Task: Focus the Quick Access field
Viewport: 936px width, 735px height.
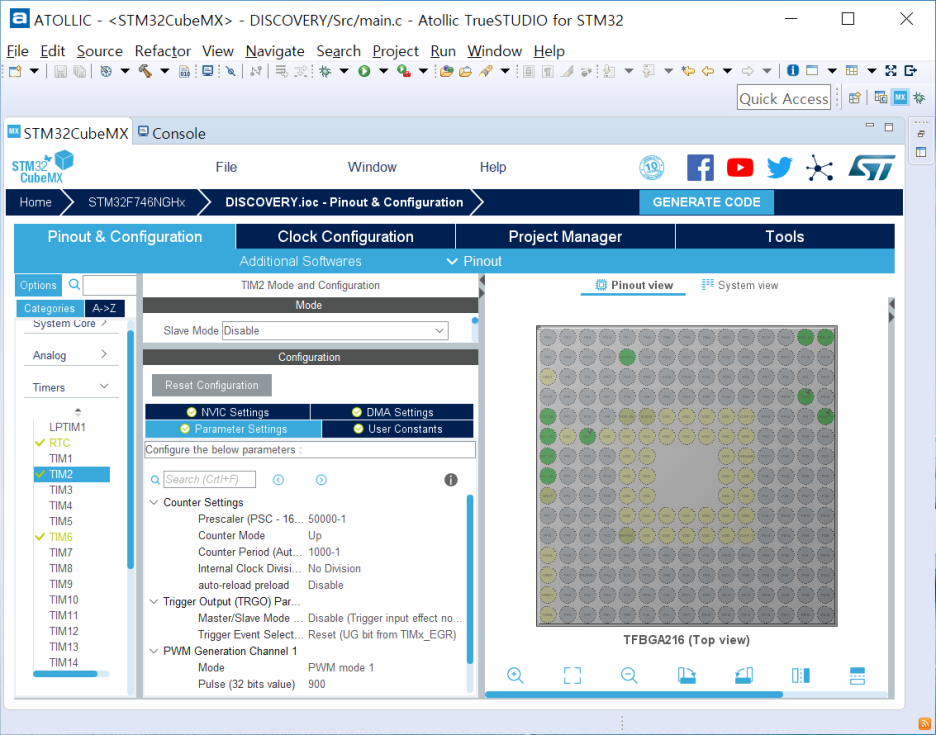Action: (783, 98)
